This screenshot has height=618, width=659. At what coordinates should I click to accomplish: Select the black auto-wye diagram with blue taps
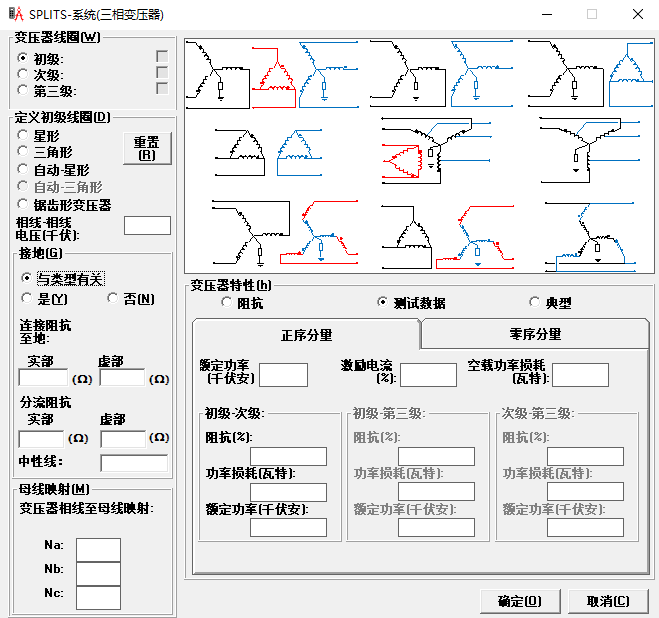(x=590, y=150)
